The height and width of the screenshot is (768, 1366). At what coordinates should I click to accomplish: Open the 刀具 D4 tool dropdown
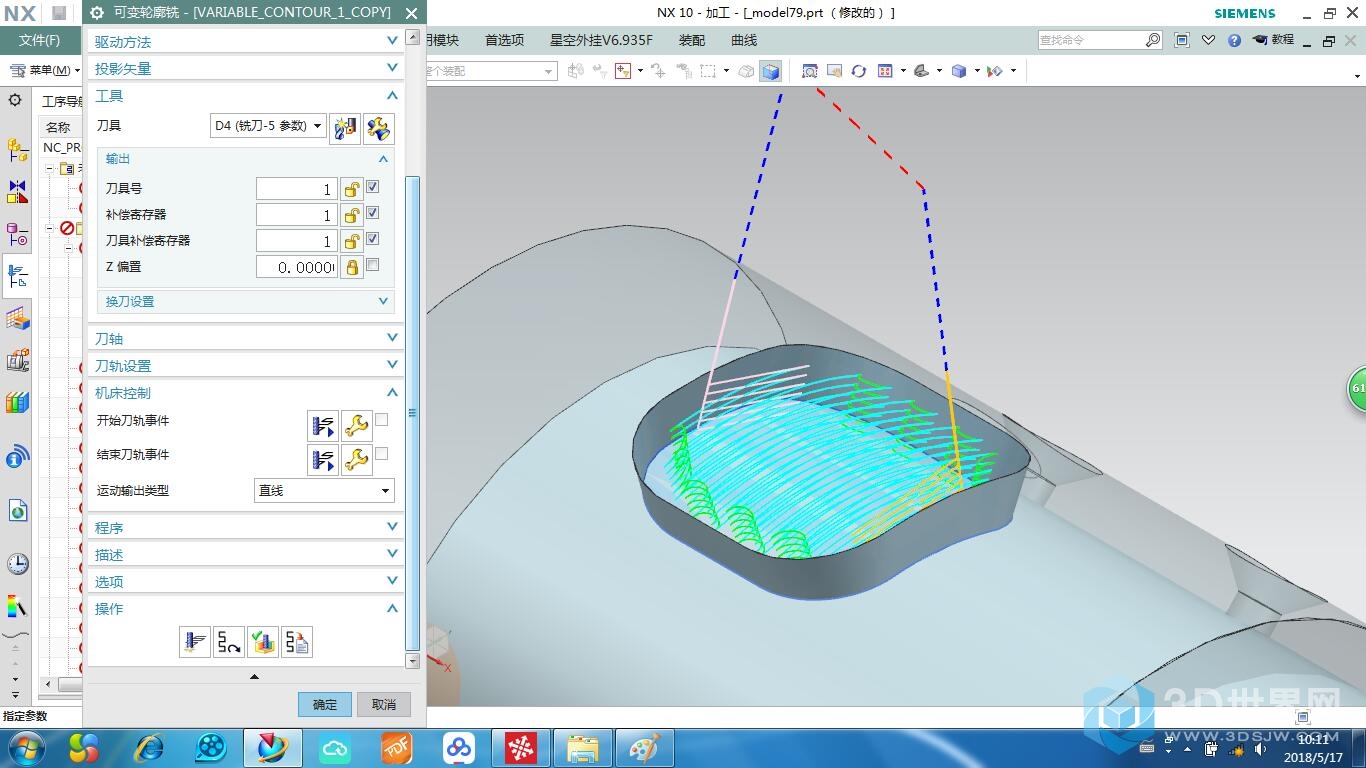coord(269,126)
